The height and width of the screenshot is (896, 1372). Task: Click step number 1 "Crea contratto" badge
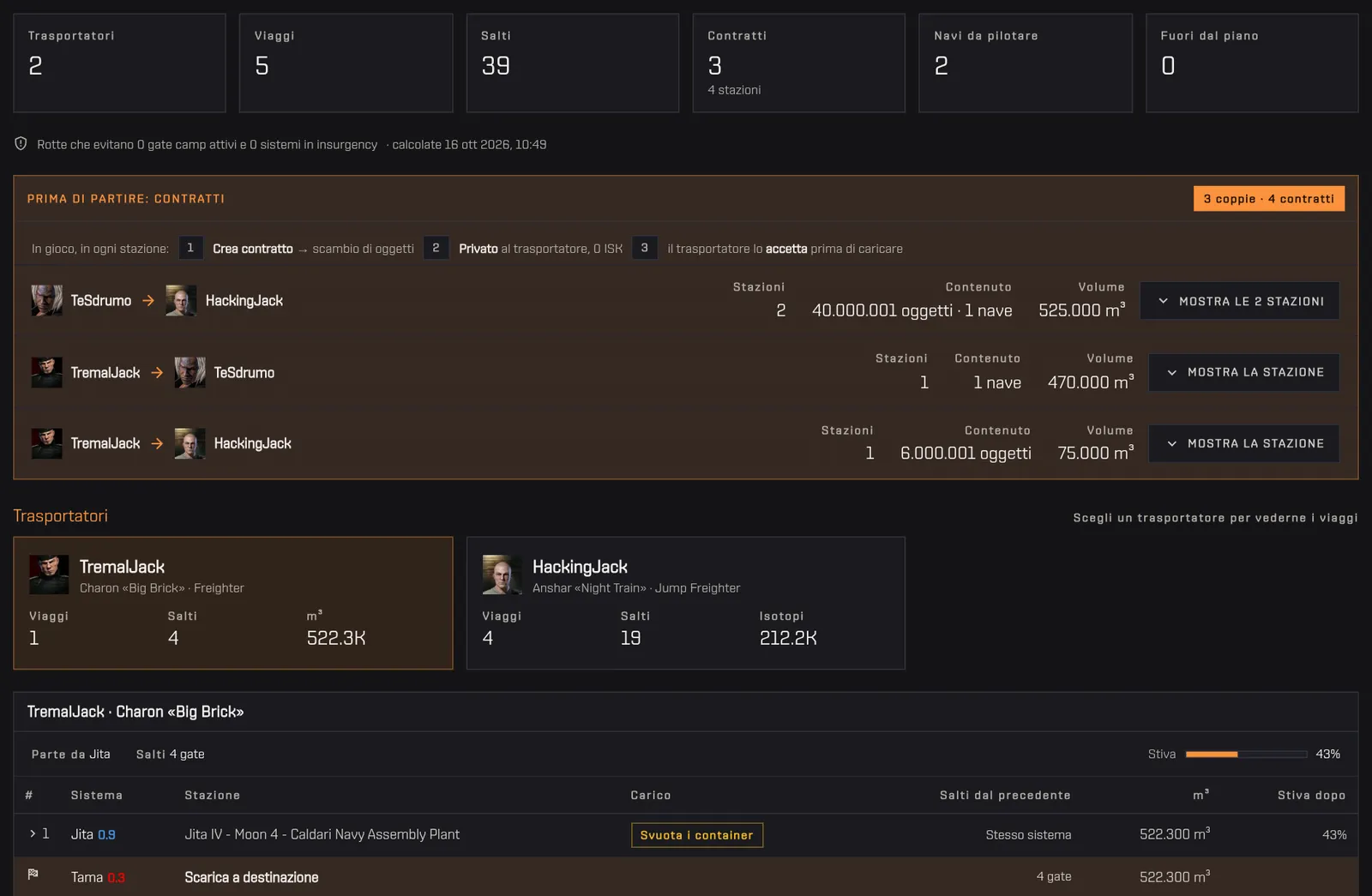pos(190,248)
